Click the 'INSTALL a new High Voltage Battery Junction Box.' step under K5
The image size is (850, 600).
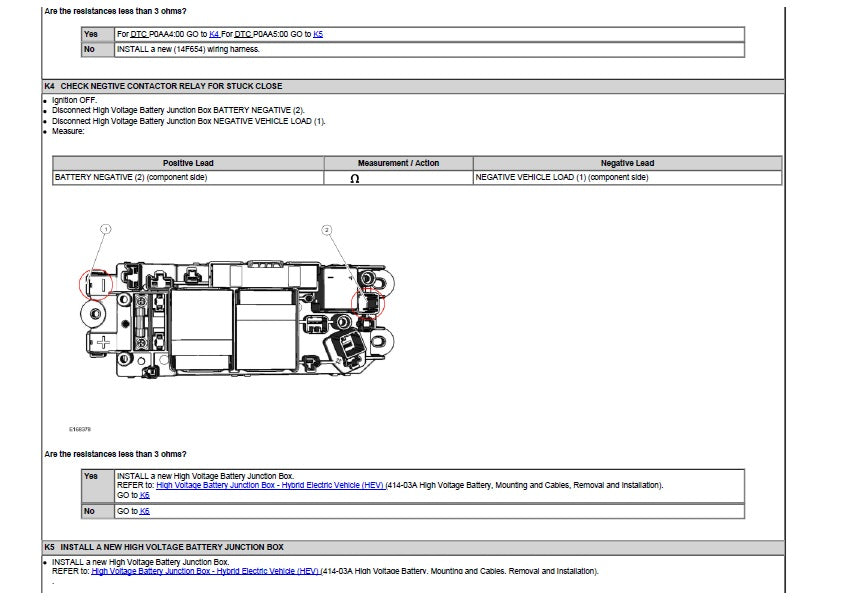pos(140,562)
